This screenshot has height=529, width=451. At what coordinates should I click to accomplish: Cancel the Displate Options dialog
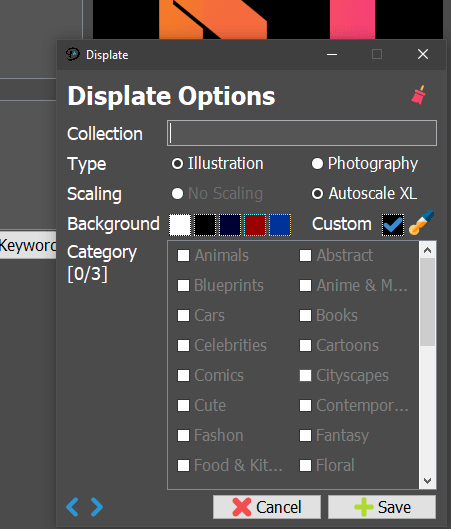(x=267, y=507)
